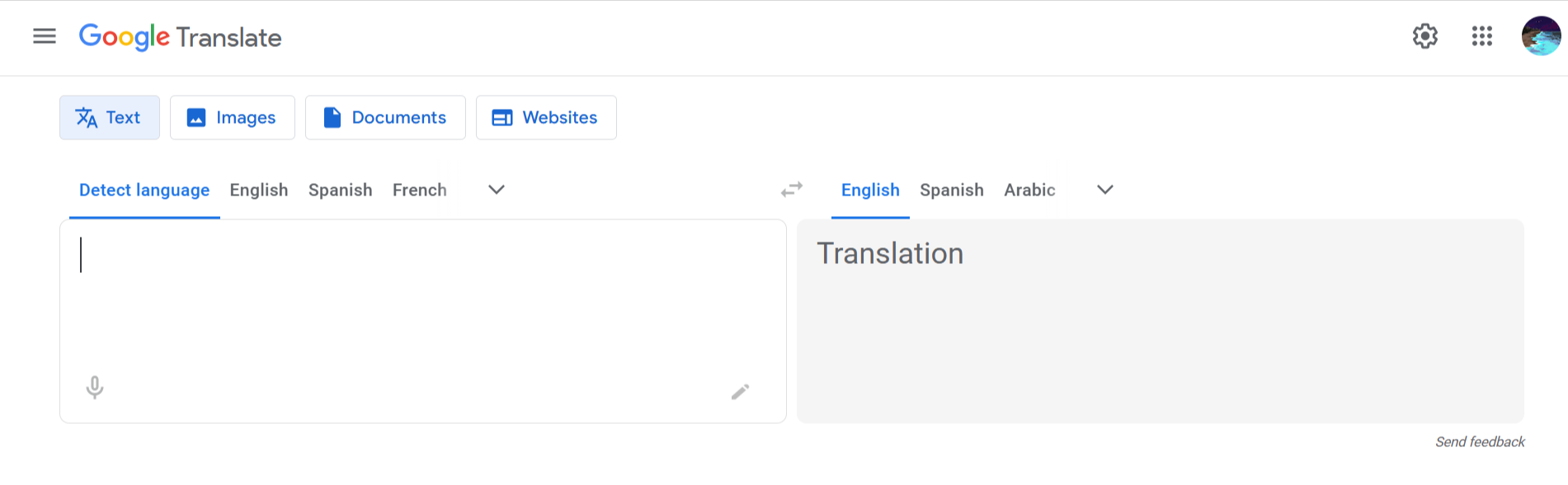Screen dimensions: 1568x485
Task: Swap source and target languages
Action: (x=792, y=190)
